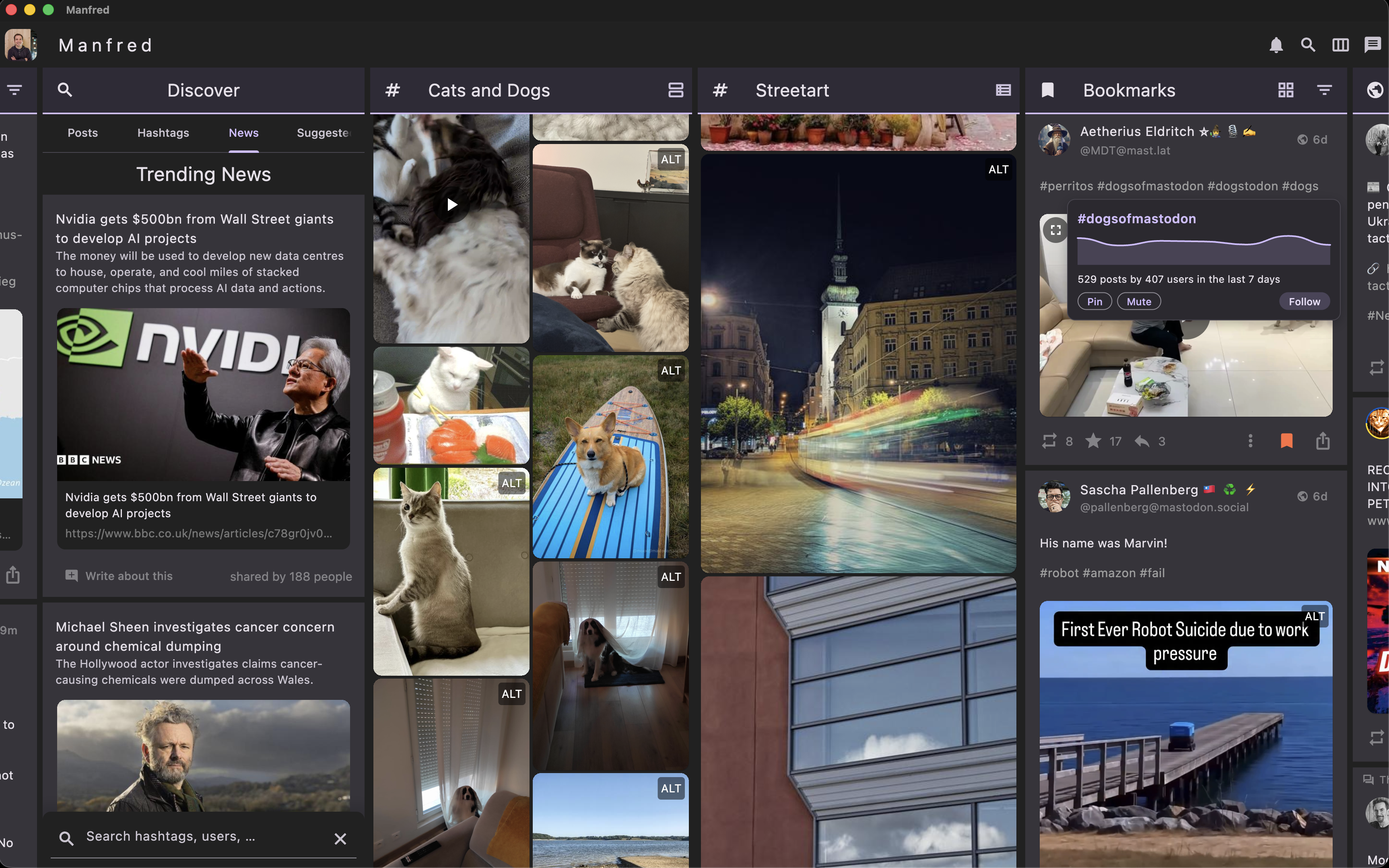The width and height of the screenshot is (1389, 868).
Task: Show ALT text on robot suicide video
Action: click(x=1315, y=617)
